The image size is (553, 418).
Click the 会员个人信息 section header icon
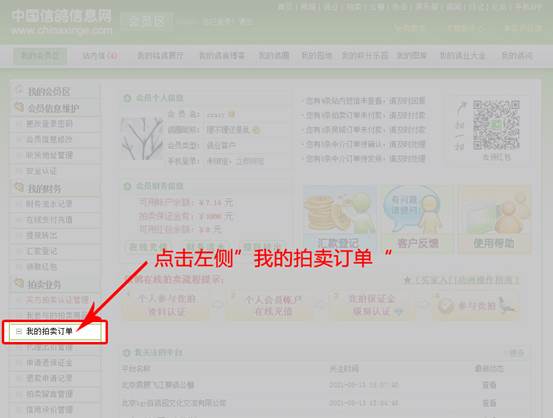point(127,98)
